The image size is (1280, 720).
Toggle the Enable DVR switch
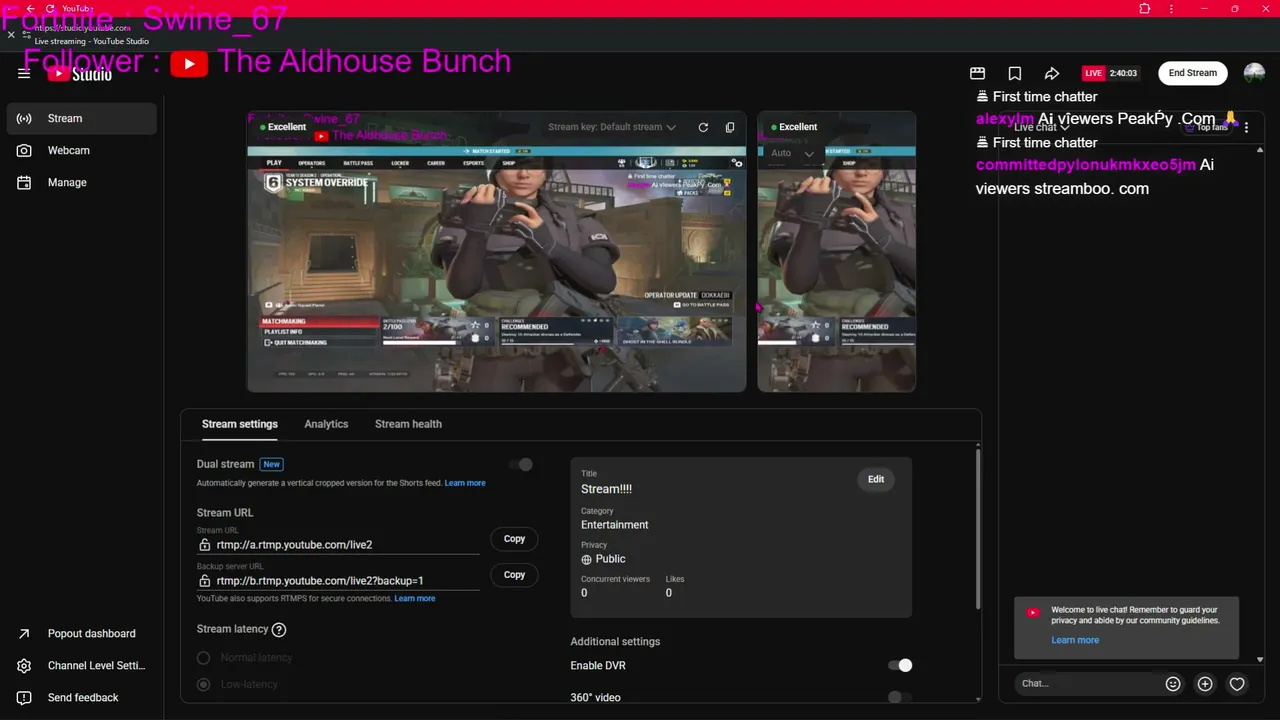pyautogui.click(x=900, y=665)
